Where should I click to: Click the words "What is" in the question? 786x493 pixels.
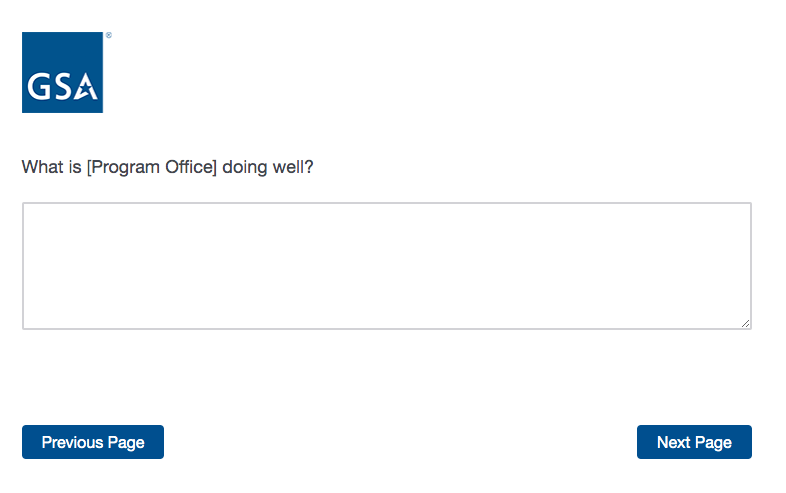52,167
